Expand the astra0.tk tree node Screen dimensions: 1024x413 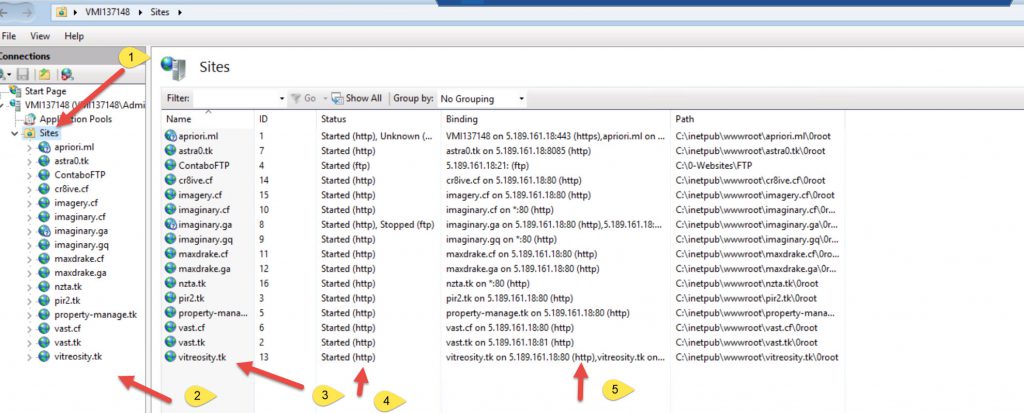pos(30,160)
